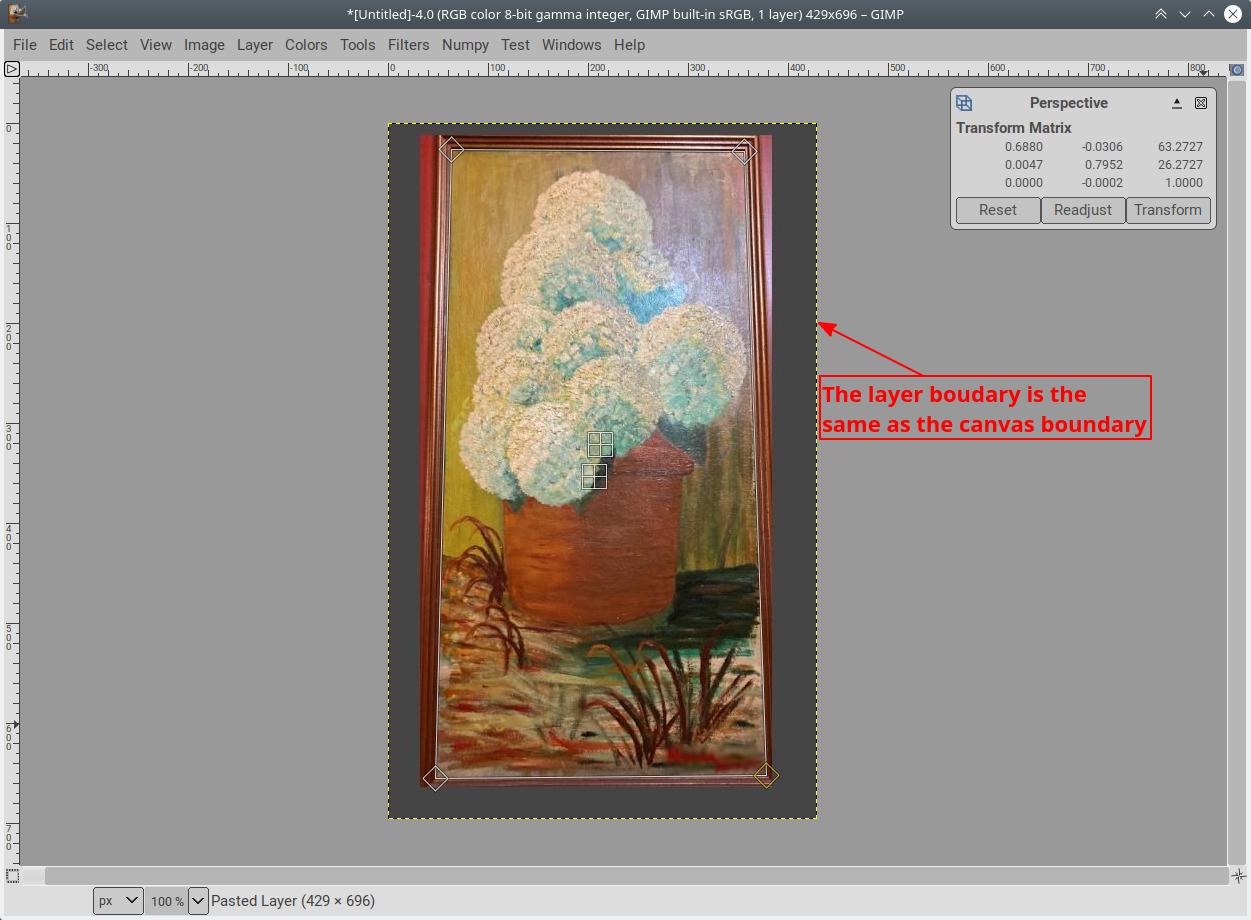This screenshot has height=920, width=1251.
Task: Open the Test menu
Action: click(x=515, y=45)
